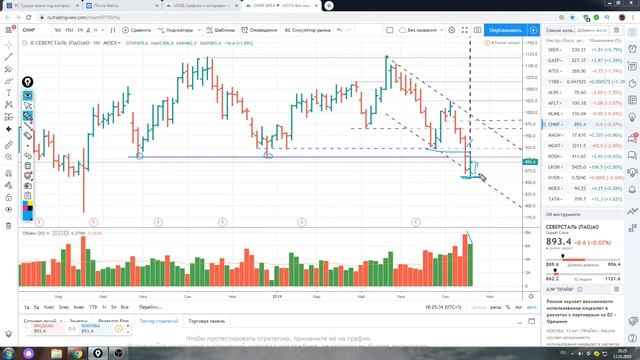Select the trend line drawing tool
Viewport: 640px width, 360px height.
pos(9,57)
